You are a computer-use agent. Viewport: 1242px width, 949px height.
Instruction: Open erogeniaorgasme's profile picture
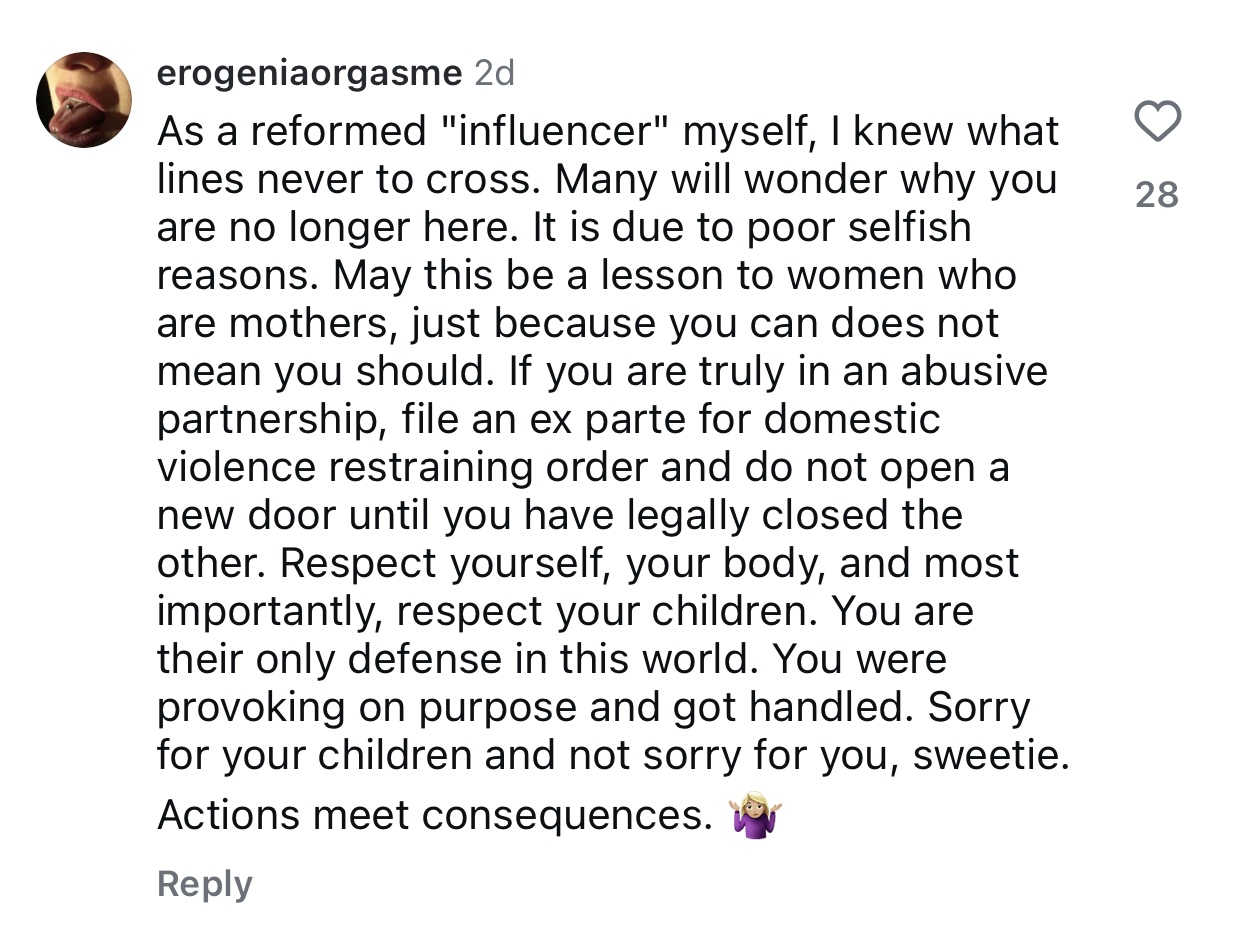(84, 100)
